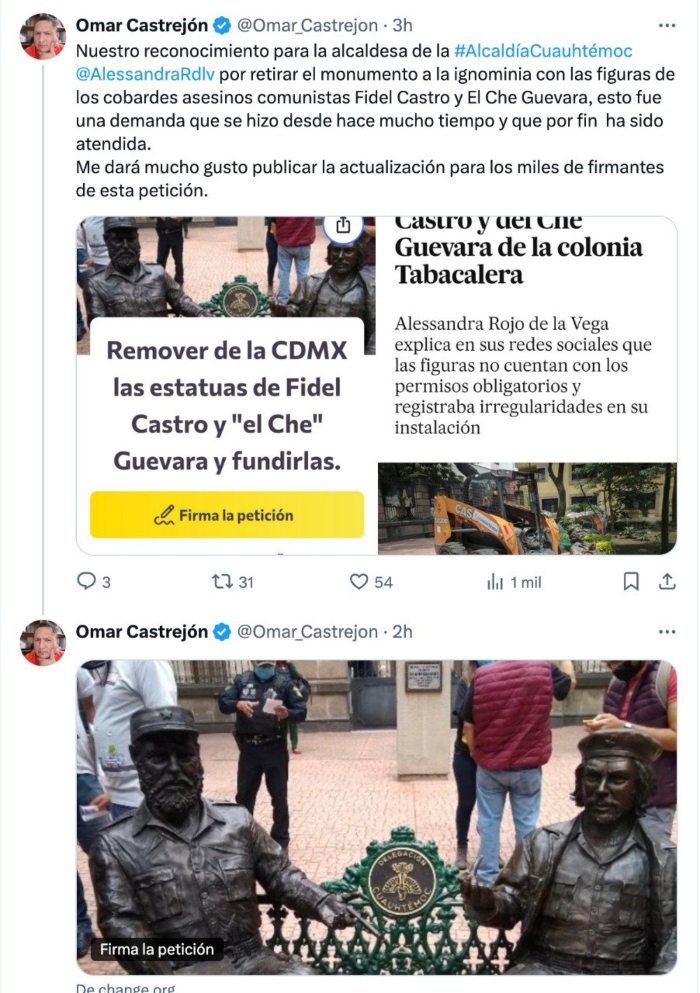This screenshot has width=700, height=993.
Task: View the analytics icon showing 1 mil
Action: coord(495,582)
